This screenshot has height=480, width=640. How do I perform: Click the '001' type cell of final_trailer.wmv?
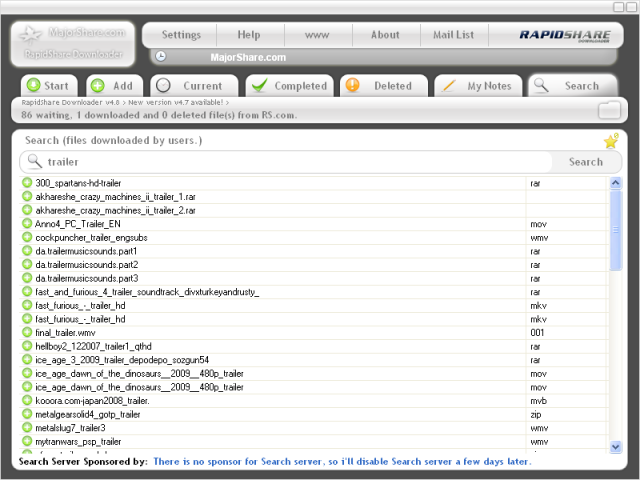pos(537,333)
